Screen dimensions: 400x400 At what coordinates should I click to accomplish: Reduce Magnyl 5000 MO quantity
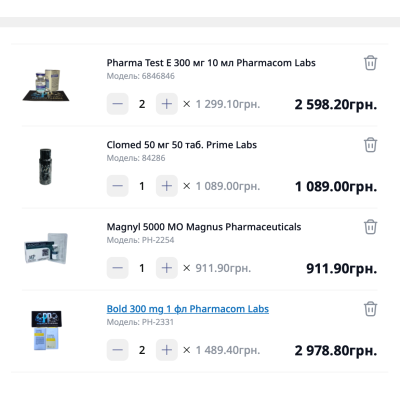pos(118,268)
